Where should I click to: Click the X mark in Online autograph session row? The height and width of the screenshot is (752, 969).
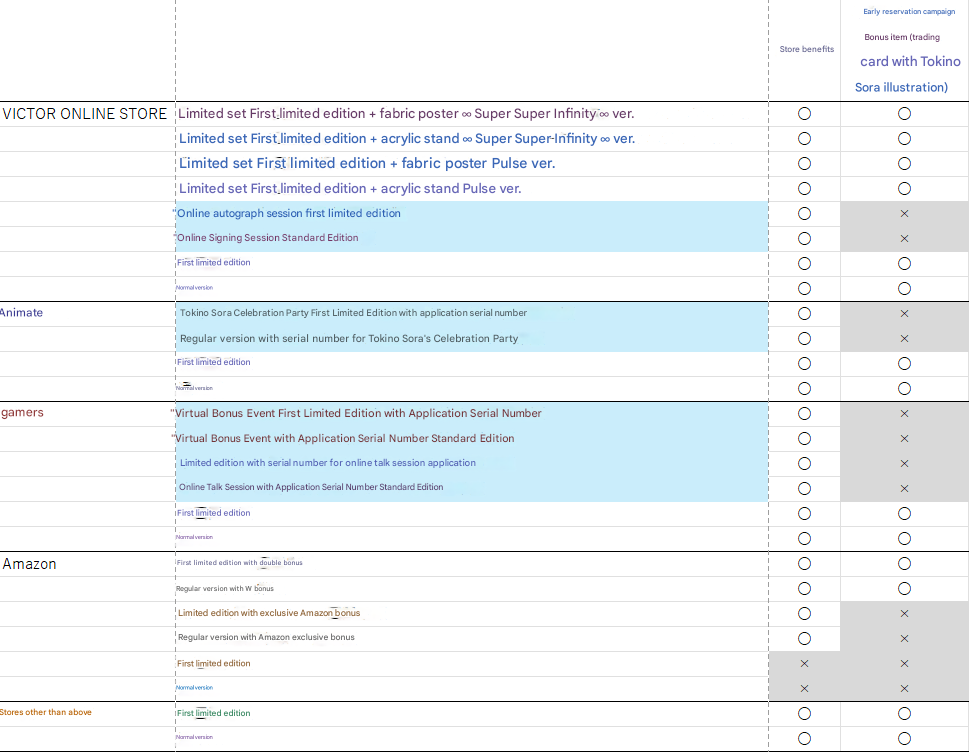click(904, 214)
